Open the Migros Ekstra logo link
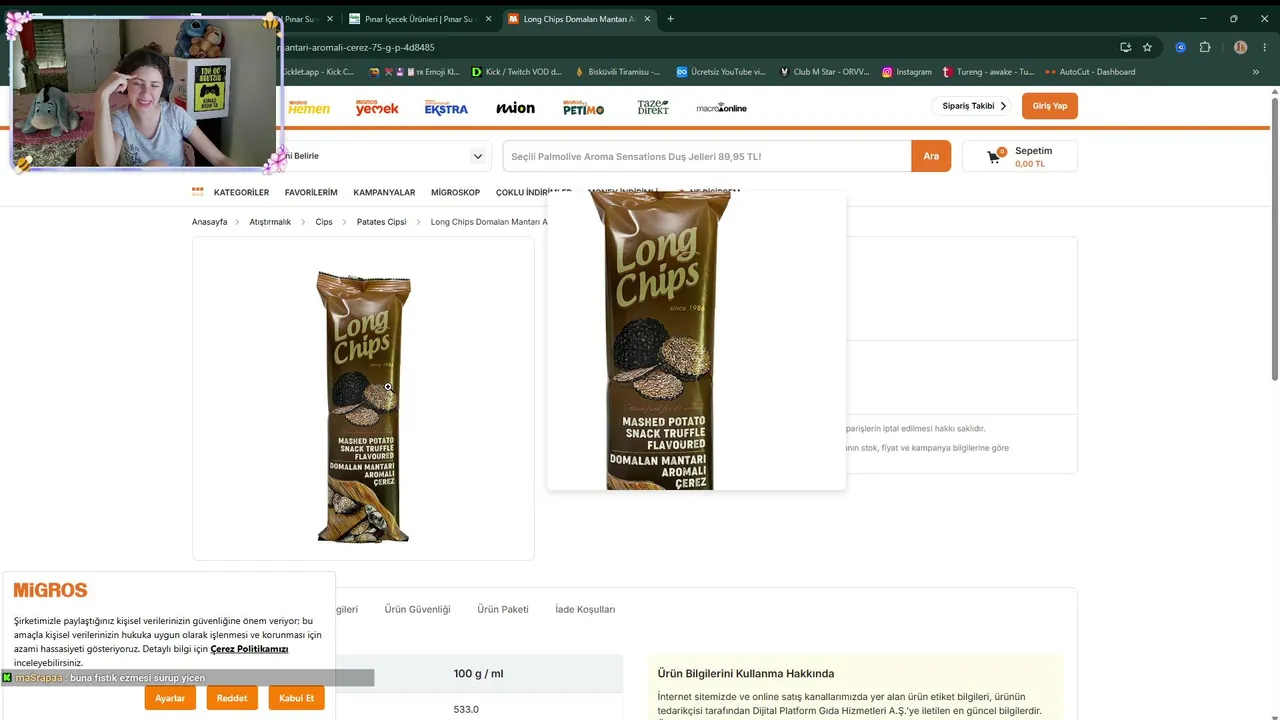Image resolution: width=1280 pixels, height=720 pixels. click(x=446, y=107)
